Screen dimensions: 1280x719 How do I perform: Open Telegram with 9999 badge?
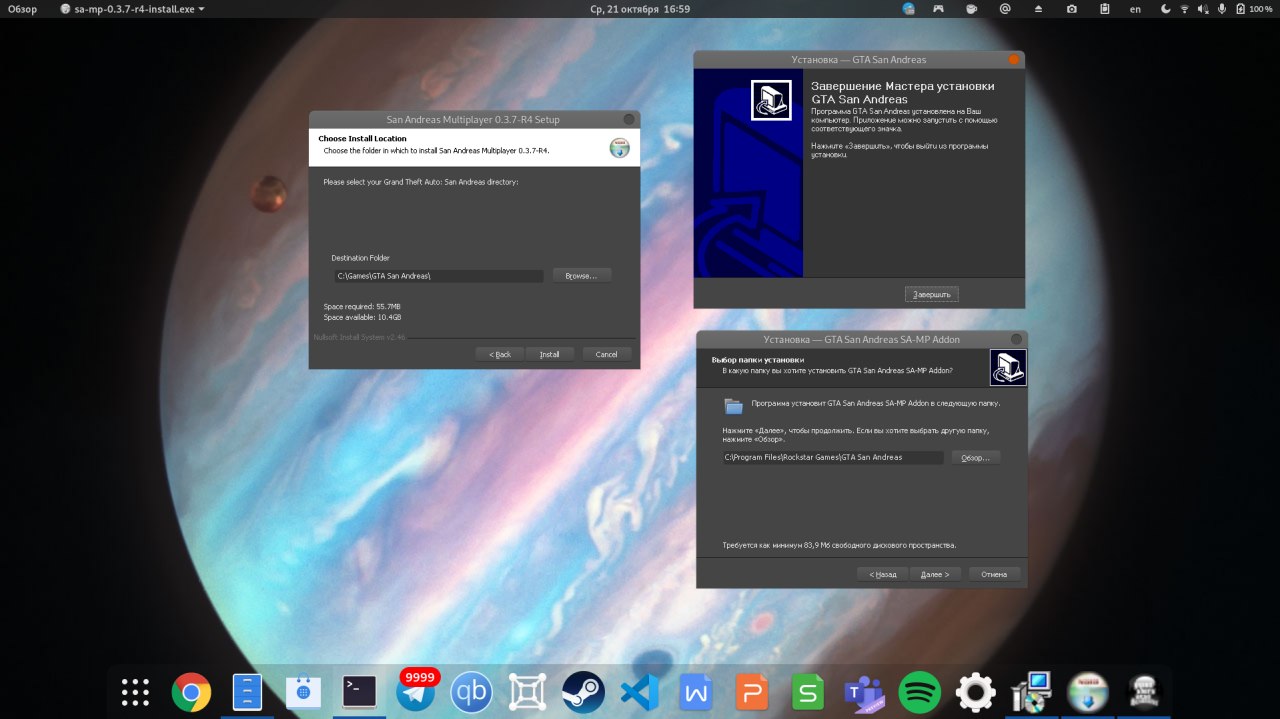pos(415,692)
